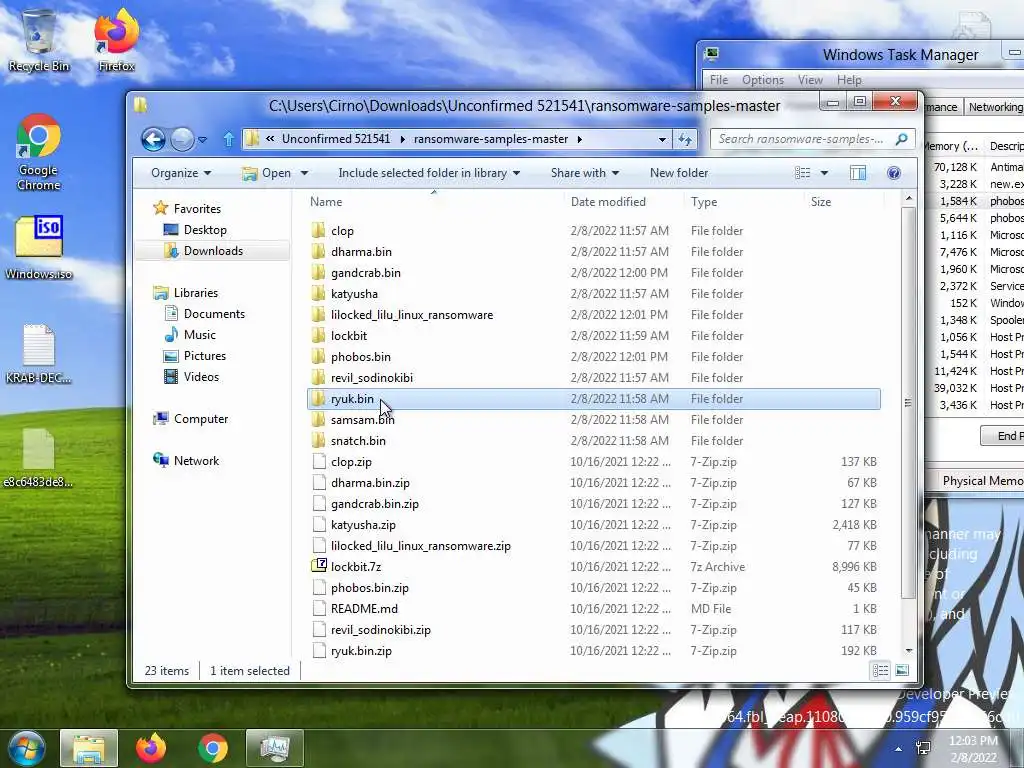Sort files by Date modified column
The width and height of the screenshot is (1024, 768).
pyautogui.click(x=626, y=202)
